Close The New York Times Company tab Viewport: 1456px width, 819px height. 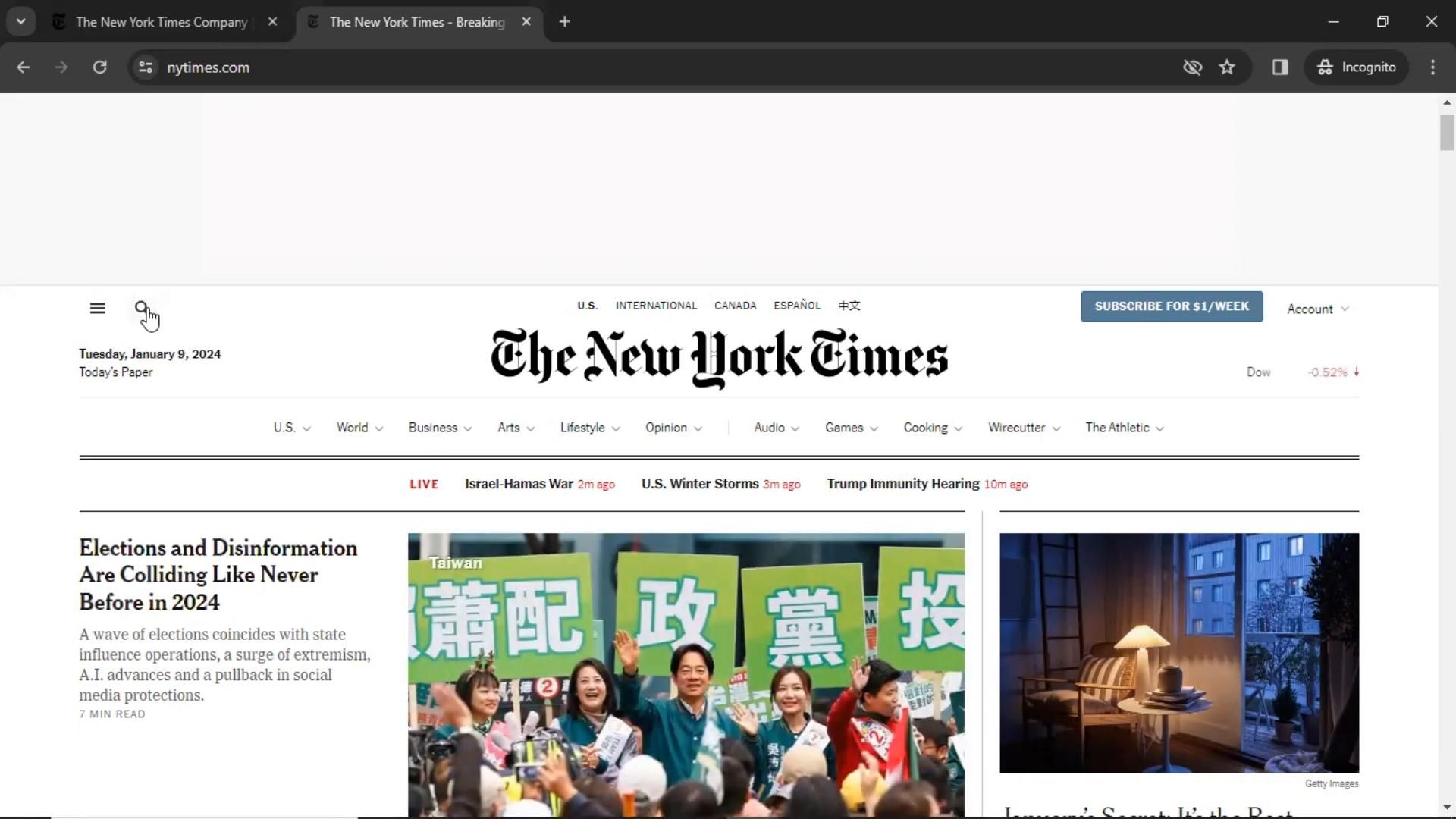[x=272, y=22]
